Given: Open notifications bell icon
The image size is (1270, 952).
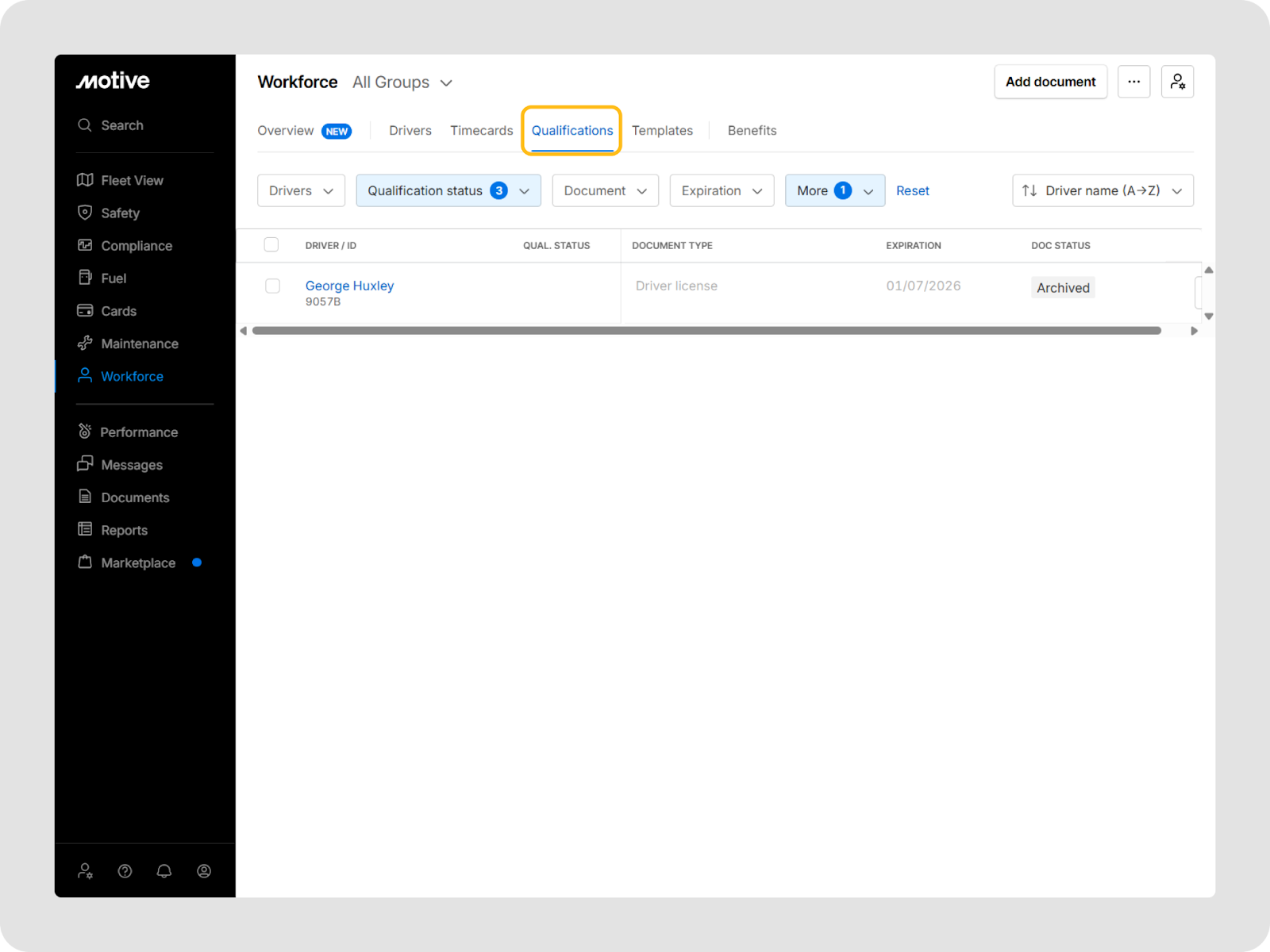Looking at the screenshot, I should point(164,871).
